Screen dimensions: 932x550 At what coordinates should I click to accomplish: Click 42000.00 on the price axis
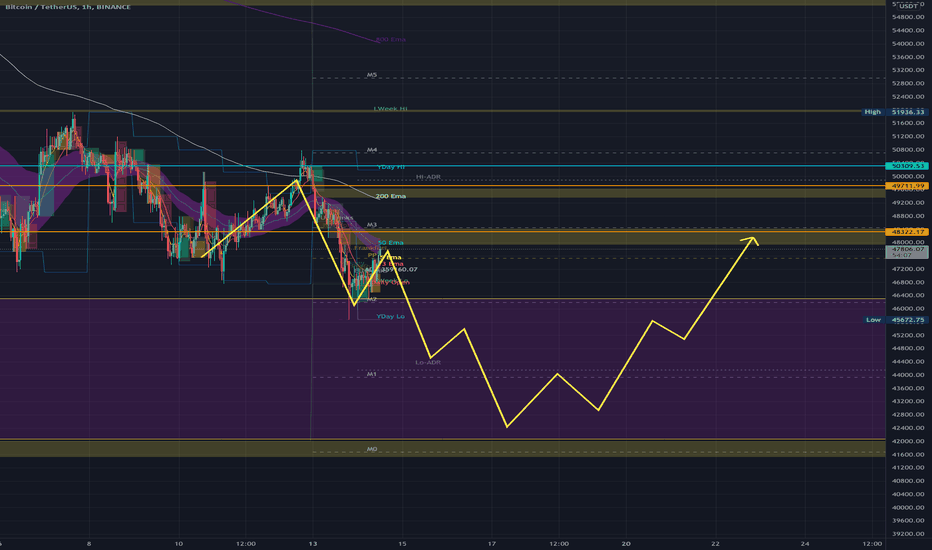tap(908, 441)
